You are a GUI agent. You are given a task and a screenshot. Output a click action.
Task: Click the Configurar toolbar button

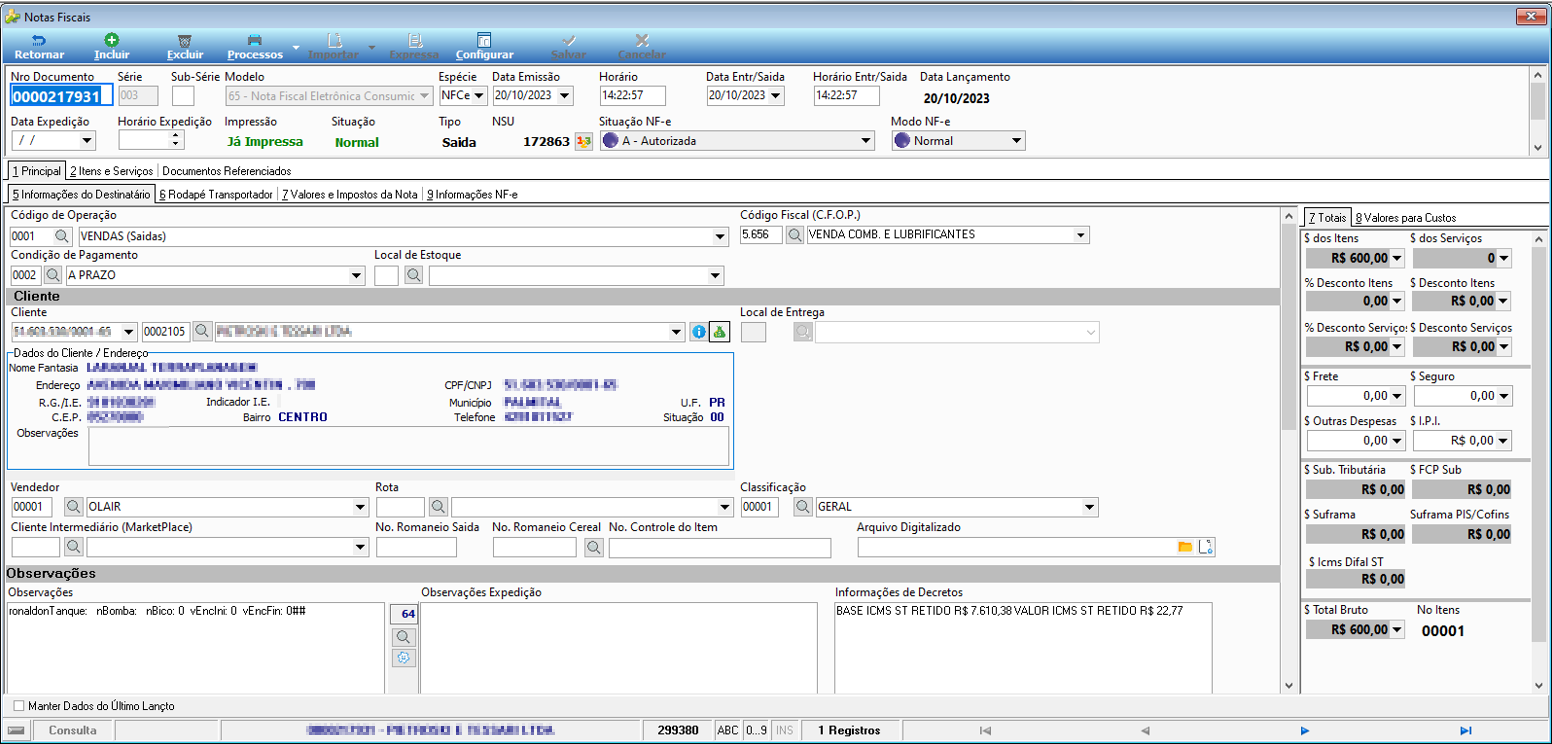pos(484,47)
